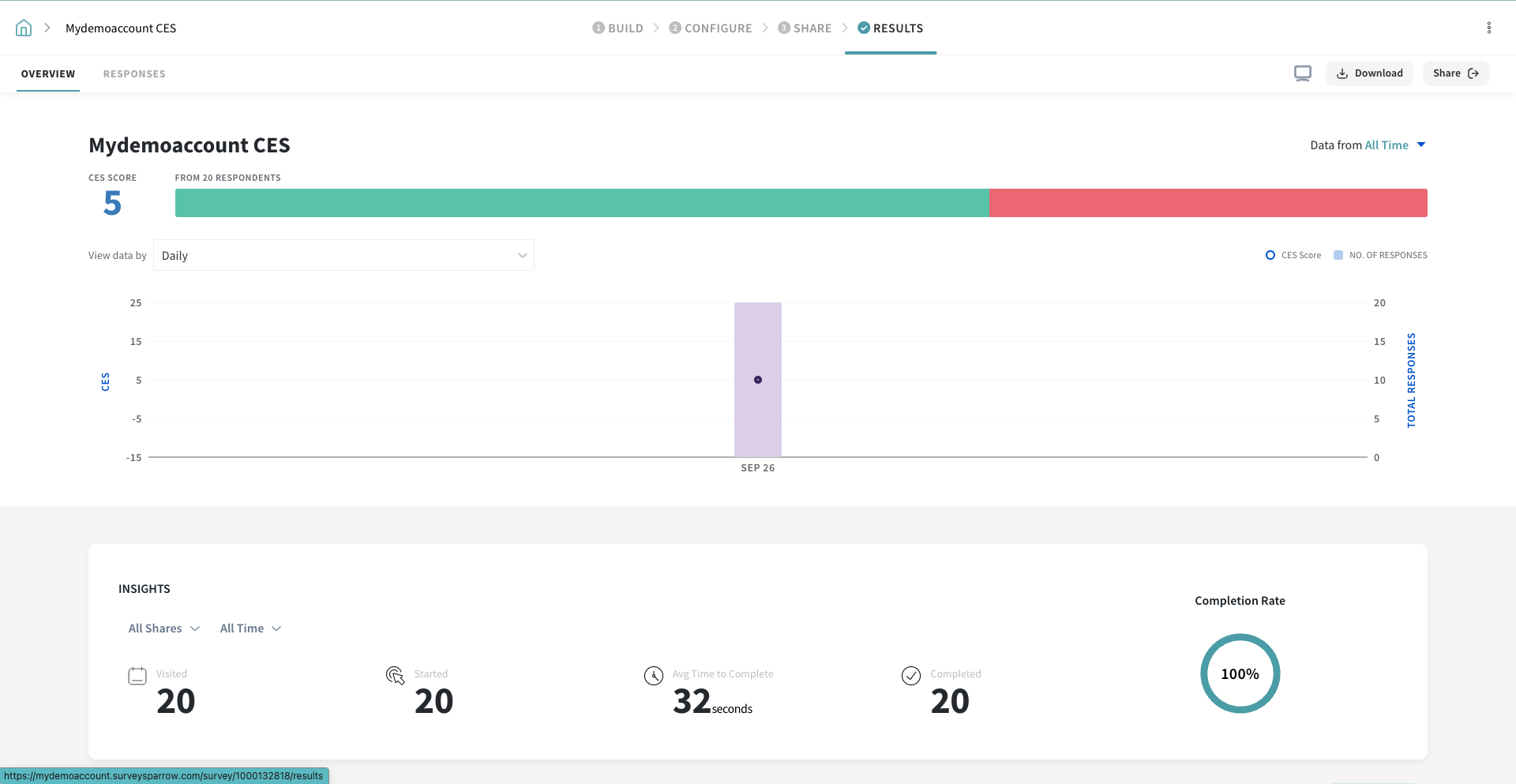Click the Avg Time to Complete clock icon
Image resolution: width=1516 pixels, height=784 pixels.
(x=653, y=676)
